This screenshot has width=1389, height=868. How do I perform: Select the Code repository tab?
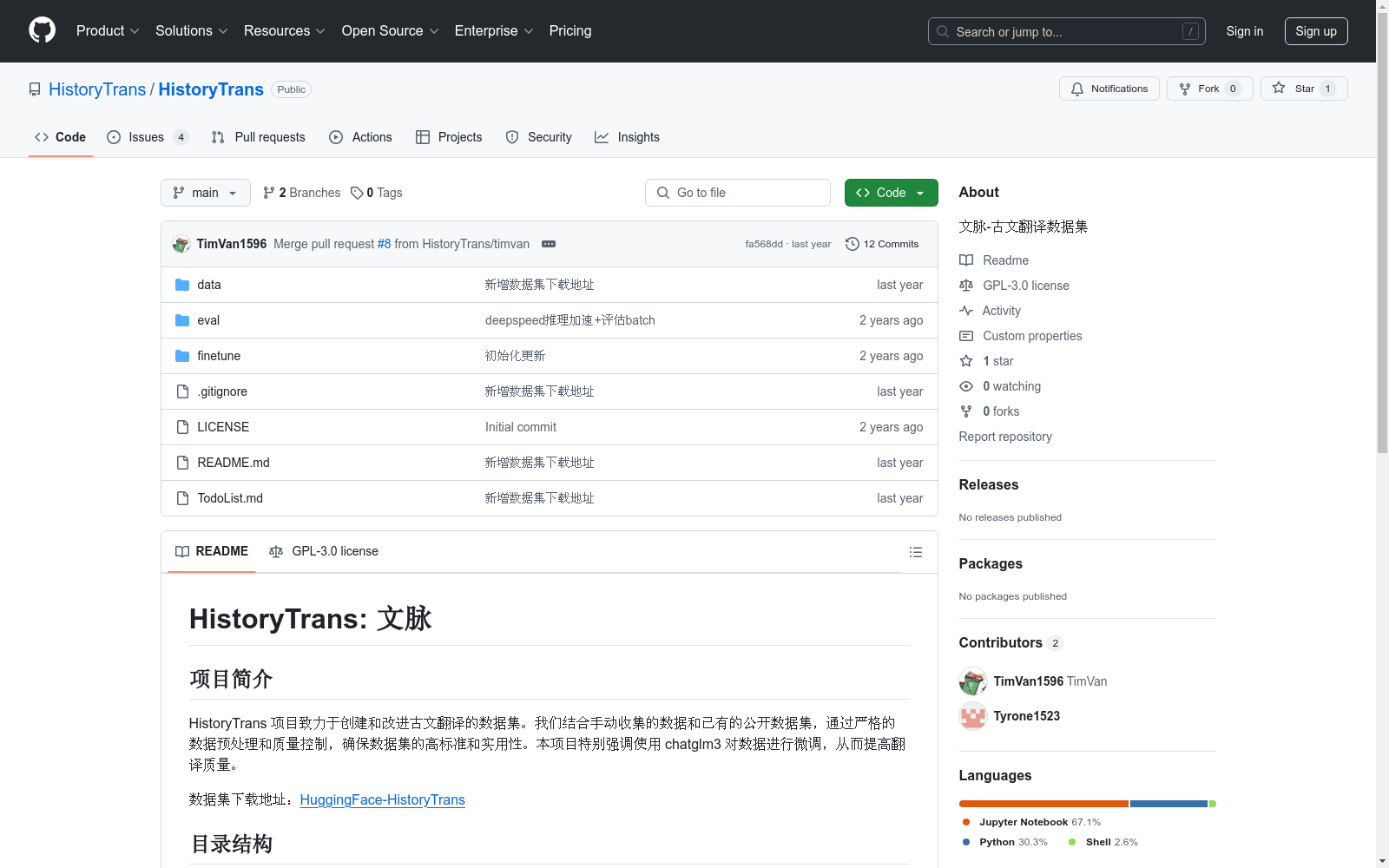[61, 137]
